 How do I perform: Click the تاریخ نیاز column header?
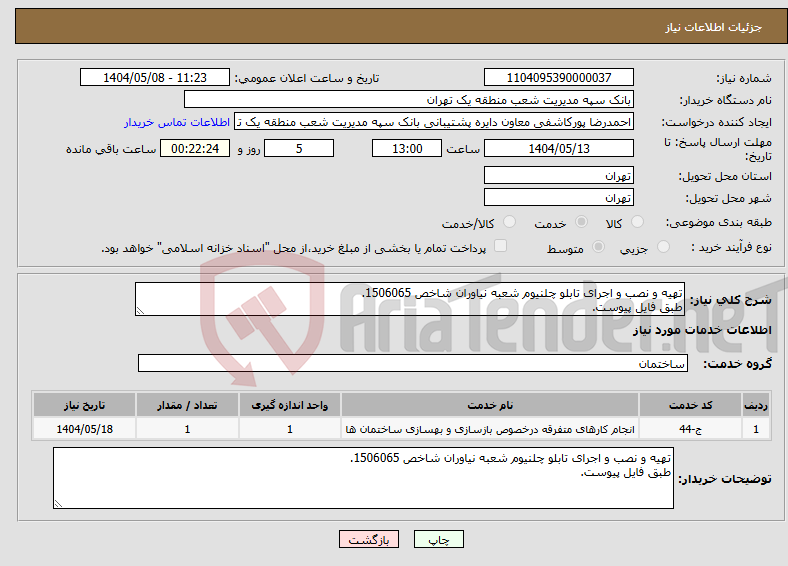pos(84,405)
